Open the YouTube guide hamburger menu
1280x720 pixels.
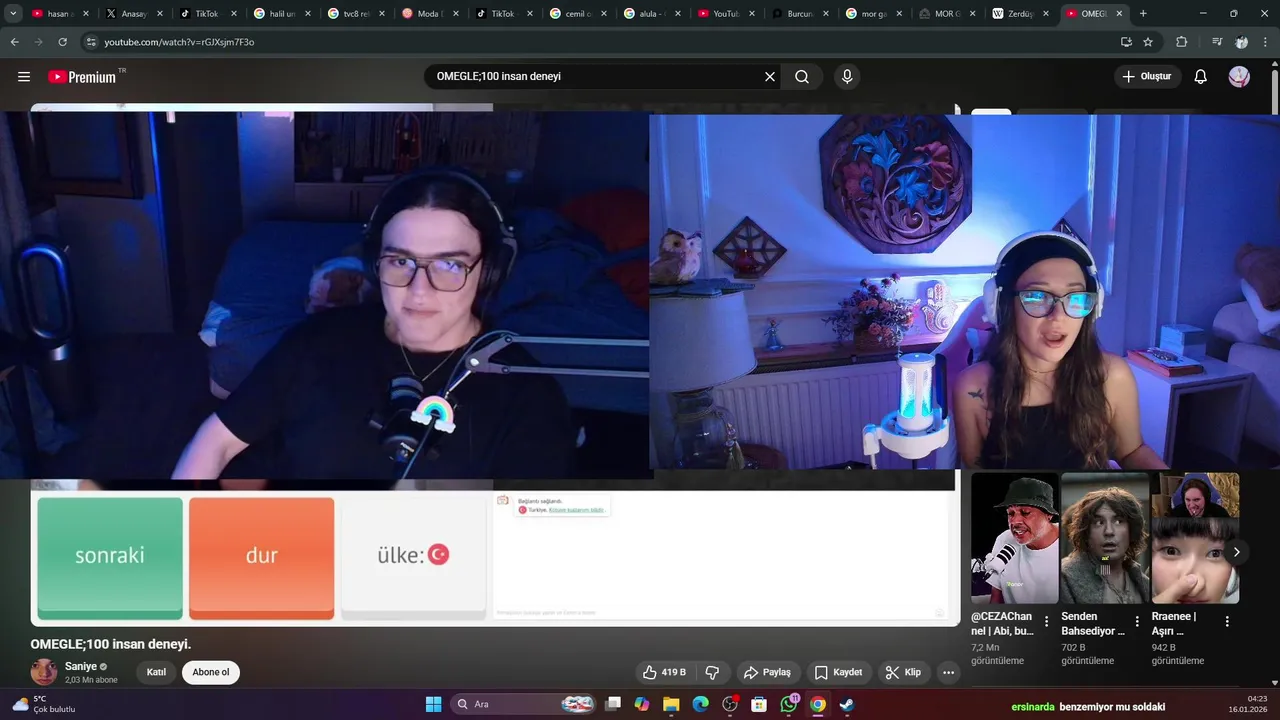tap(24, 77)
